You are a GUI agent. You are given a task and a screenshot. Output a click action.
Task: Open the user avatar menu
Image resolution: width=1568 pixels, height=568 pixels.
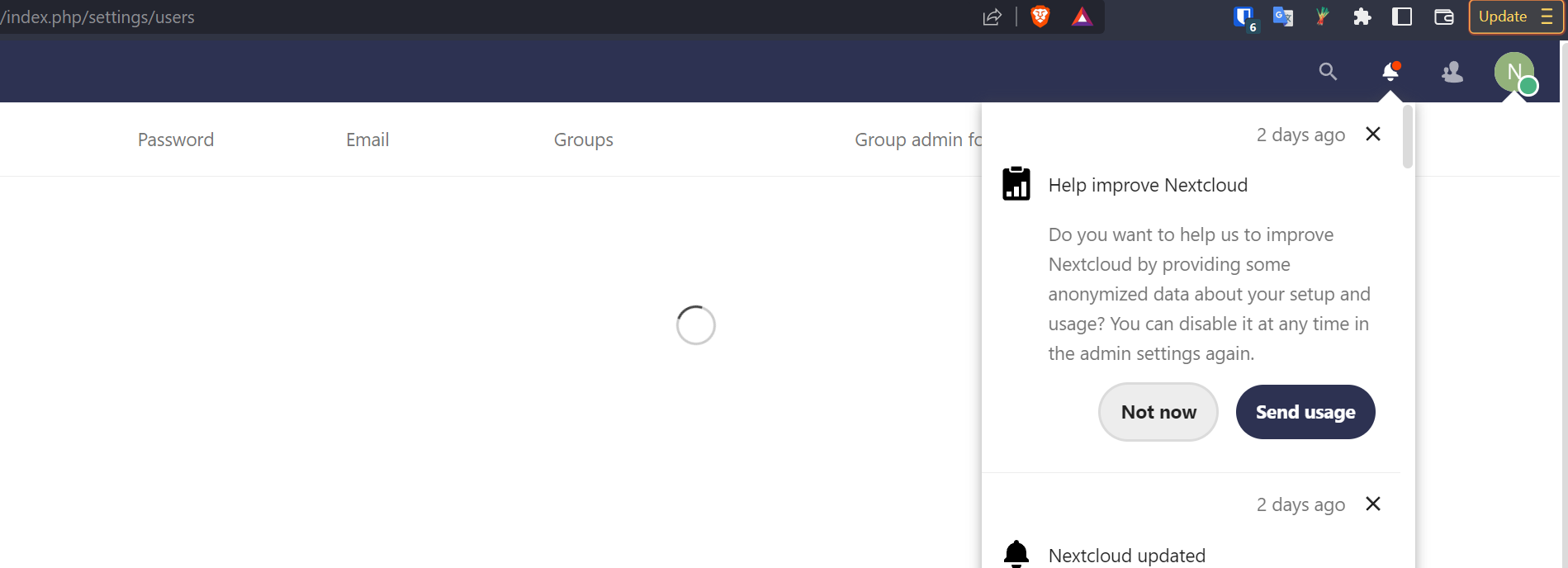click(x=1514, y=72)
